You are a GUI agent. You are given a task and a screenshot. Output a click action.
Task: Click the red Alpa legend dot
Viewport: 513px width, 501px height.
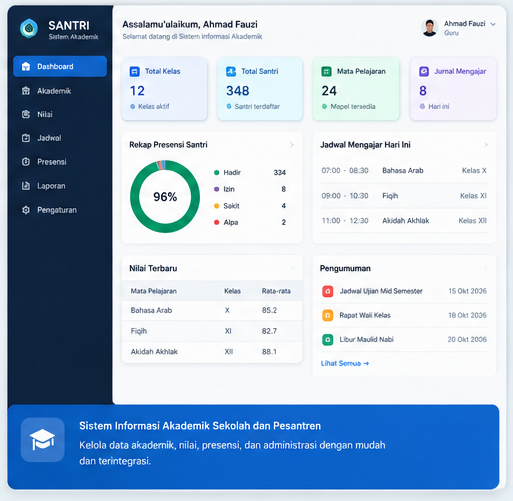[x=217, y=222]
